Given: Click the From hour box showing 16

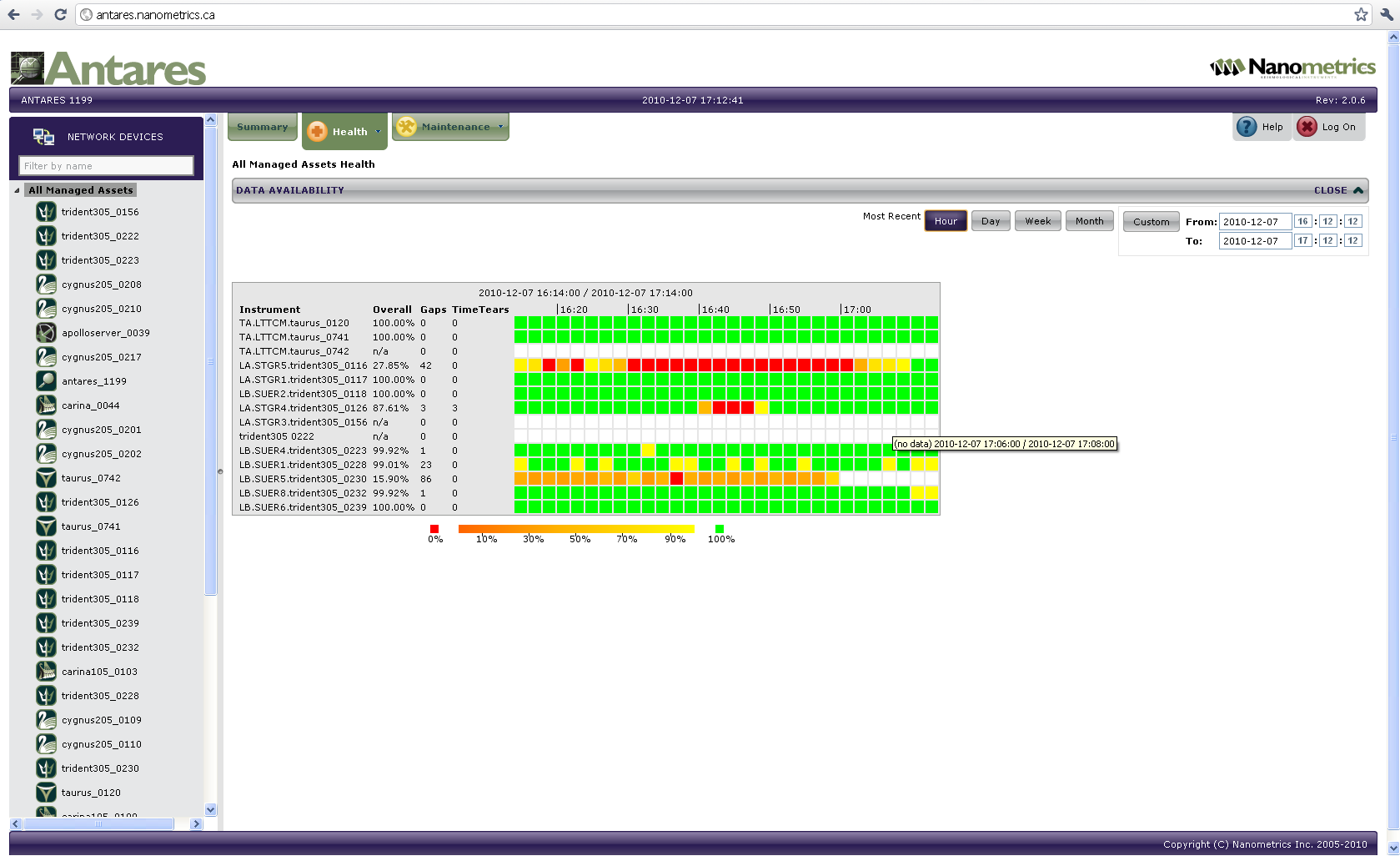Looking at the screenshot, I should [1302, 221].
